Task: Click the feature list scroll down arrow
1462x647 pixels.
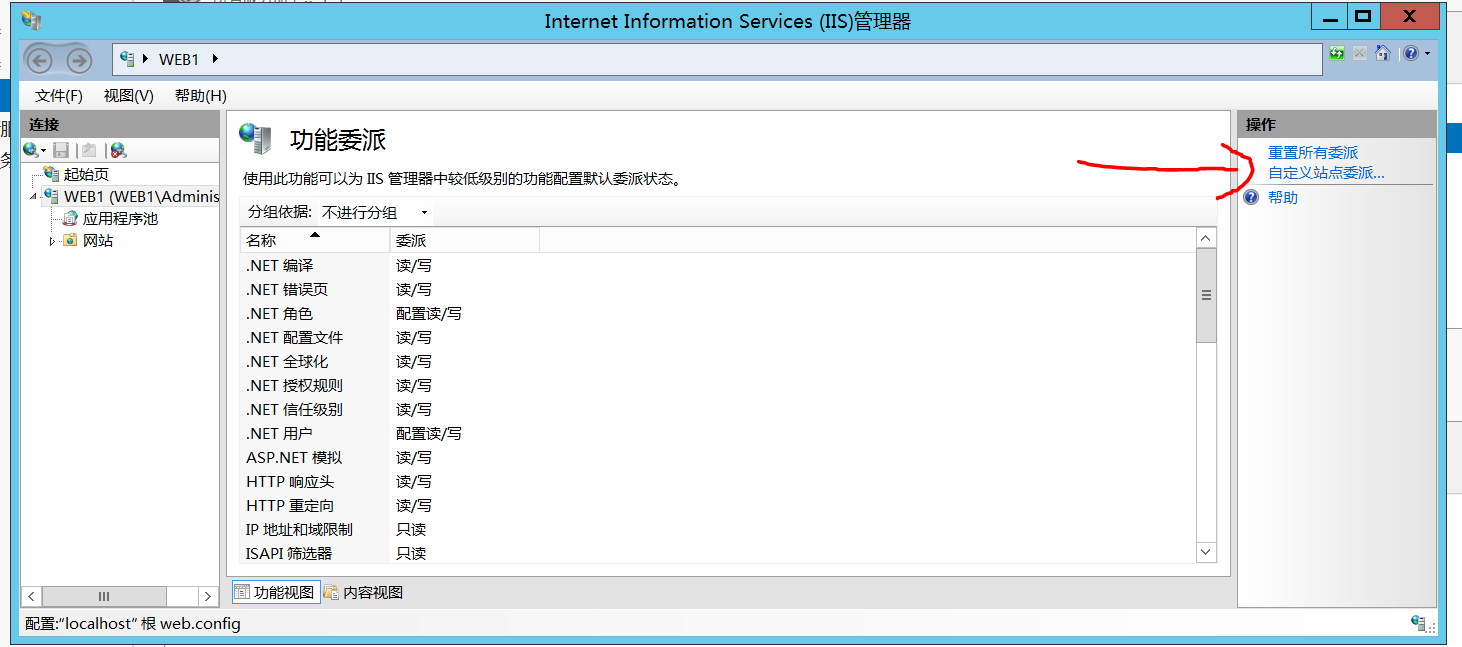Action: click(1206, 552)
